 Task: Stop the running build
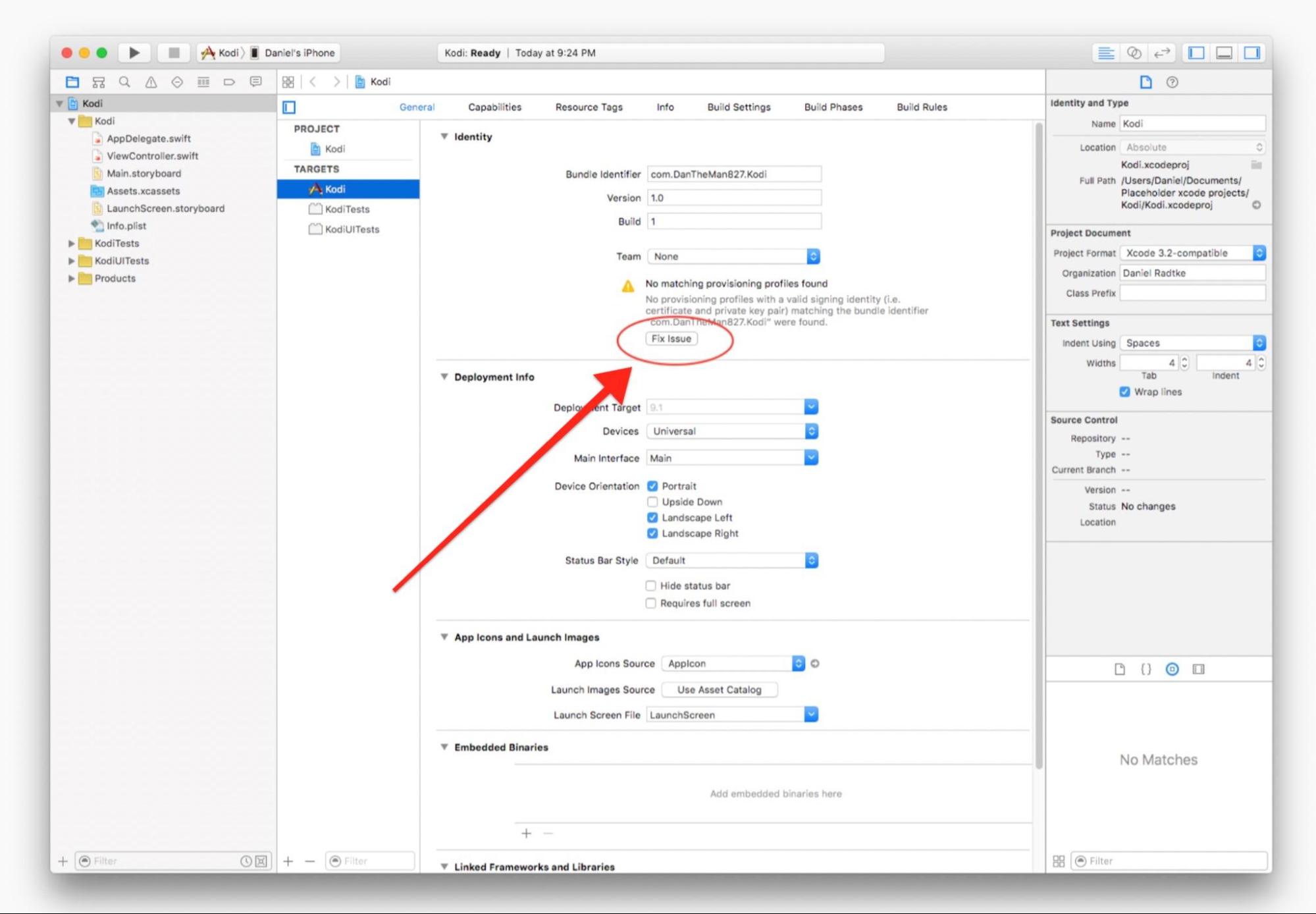coord(174,53)
